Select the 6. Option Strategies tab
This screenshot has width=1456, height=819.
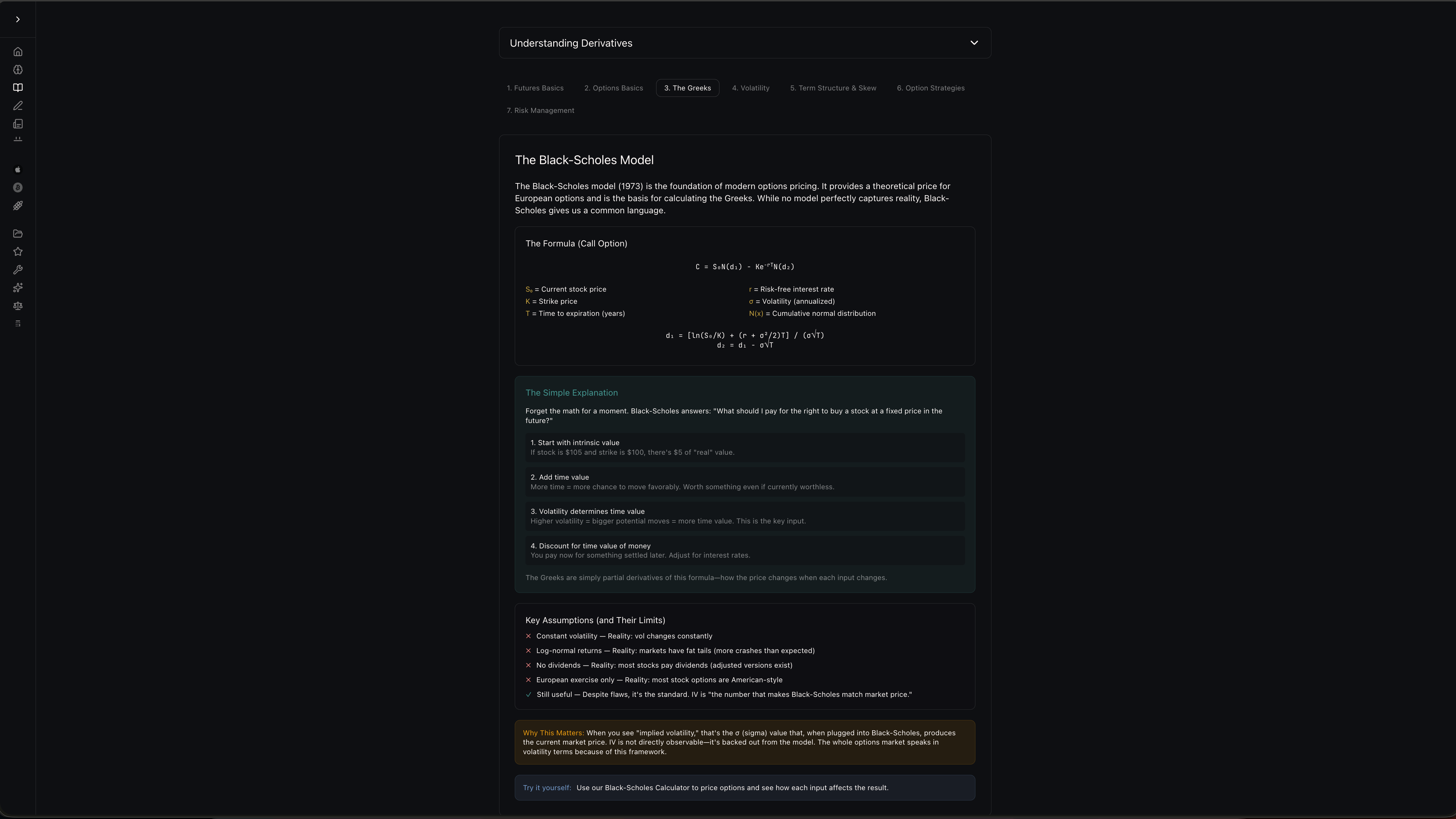(x=930, y=88)
